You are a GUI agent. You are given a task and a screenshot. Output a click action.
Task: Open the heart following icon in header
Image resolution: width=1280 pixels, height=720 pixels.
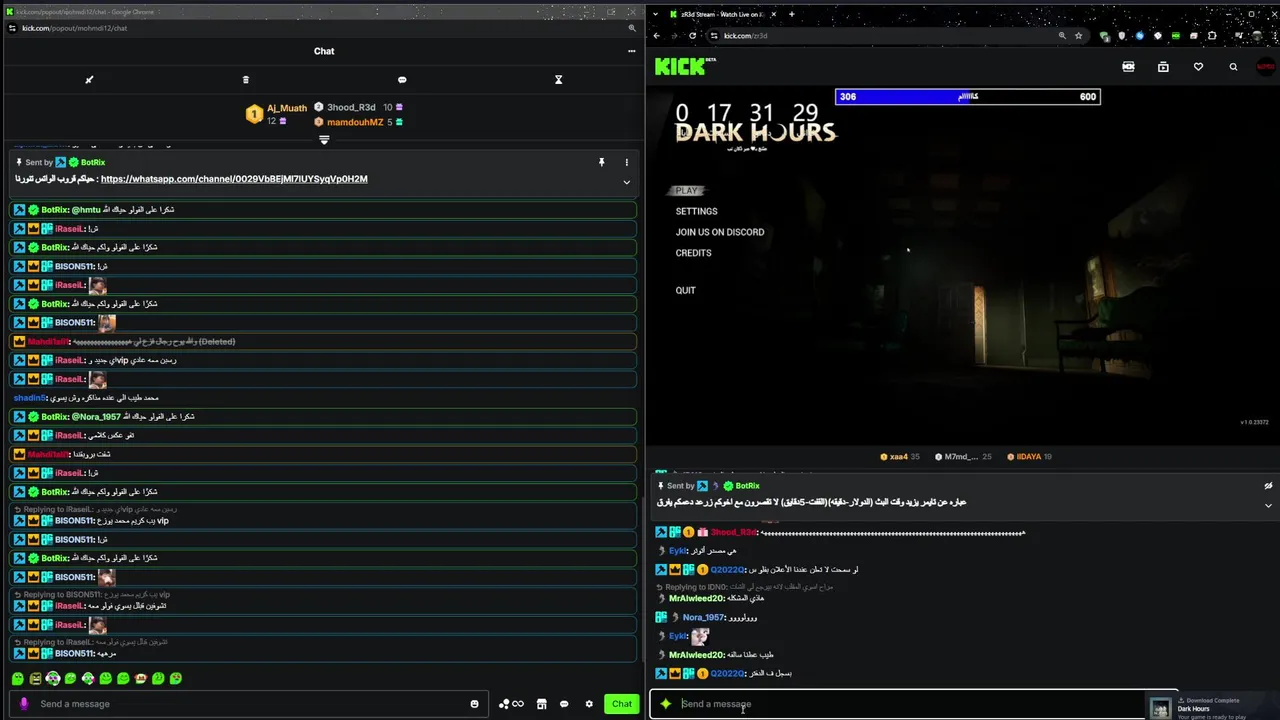tap(1198, 67)
